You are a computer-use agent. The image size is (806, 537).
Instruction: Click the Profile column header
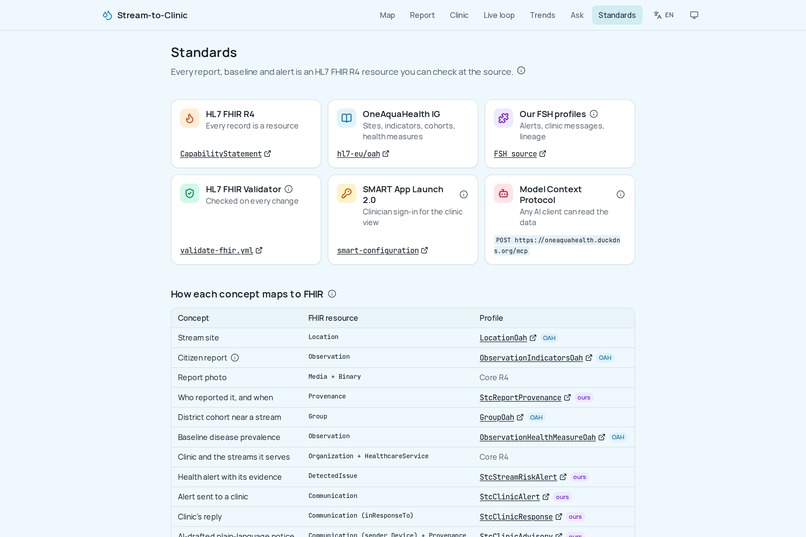click(x=491, y=318)
